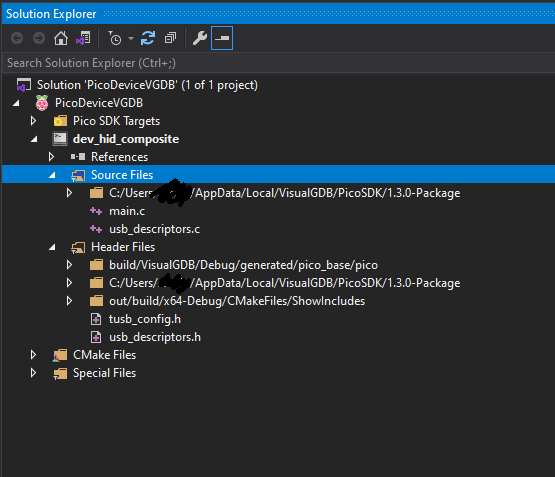Select out/build/x64-Debug/CMakeFiles/ShowIncludes folder
555x477 pixels.
point(237,301)
